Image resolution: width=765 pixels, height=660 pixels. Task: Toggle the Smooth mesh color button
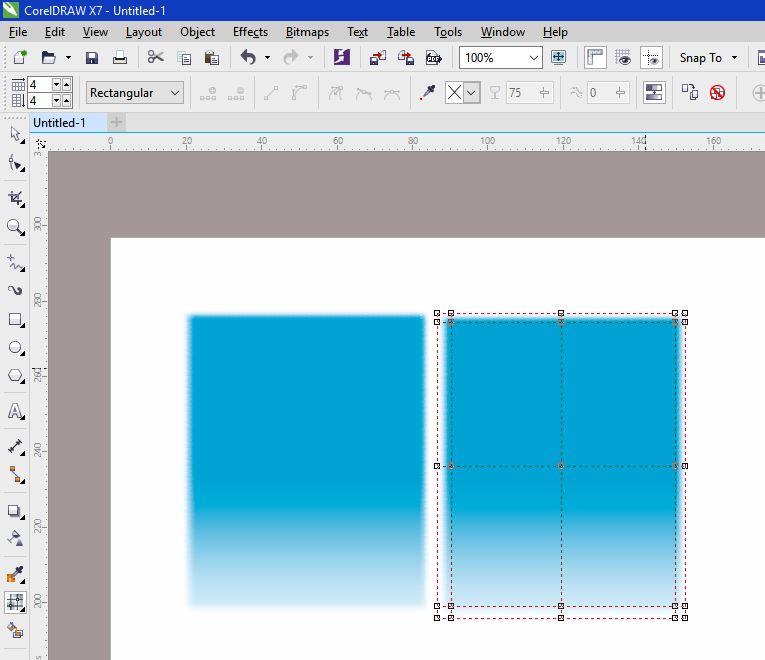(x=654, y=92)
